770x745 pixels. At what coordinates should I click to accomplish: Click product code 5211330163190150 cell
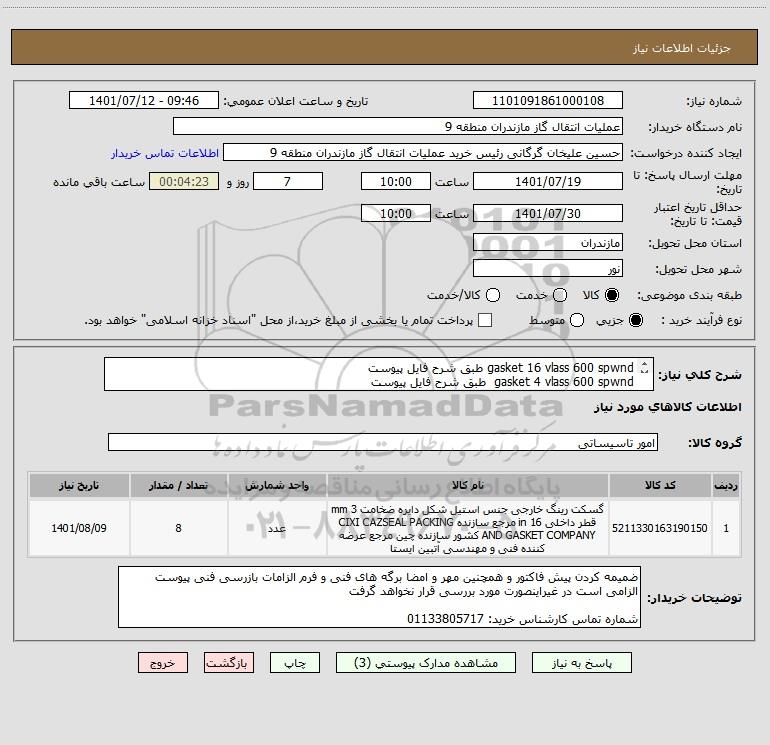[x=660, y=528]
